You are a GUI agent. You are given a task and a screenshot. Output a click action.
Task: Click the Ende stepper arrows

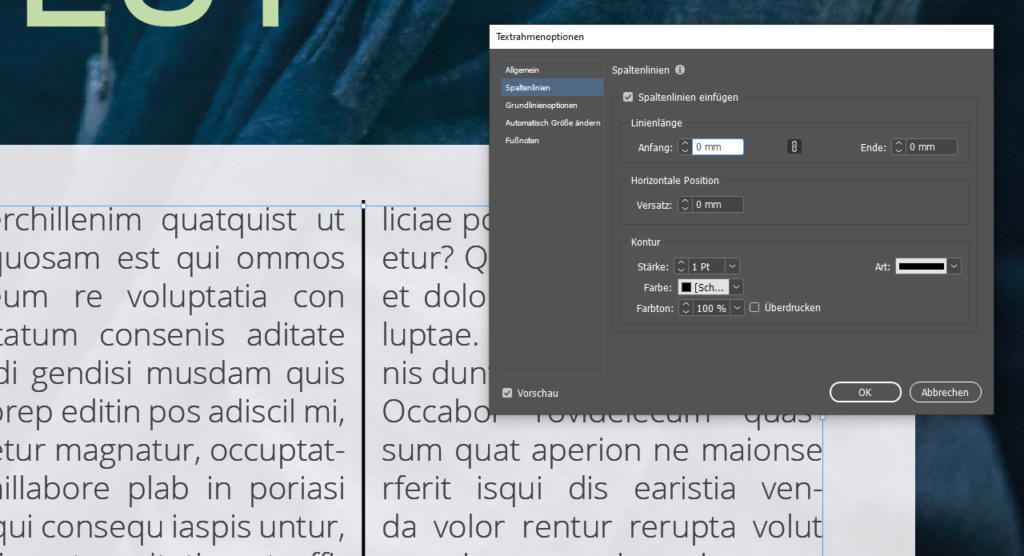point(899,147)
